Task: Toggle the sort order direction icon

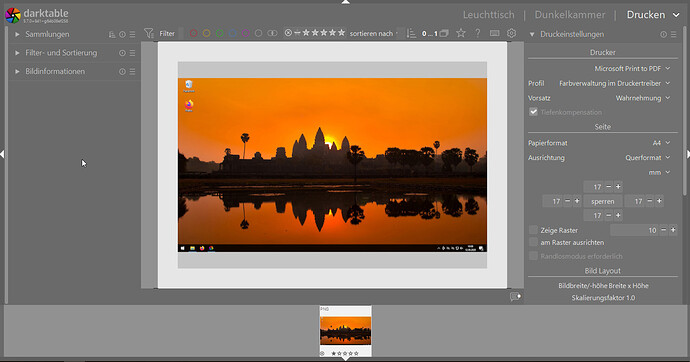Action: 411,33
